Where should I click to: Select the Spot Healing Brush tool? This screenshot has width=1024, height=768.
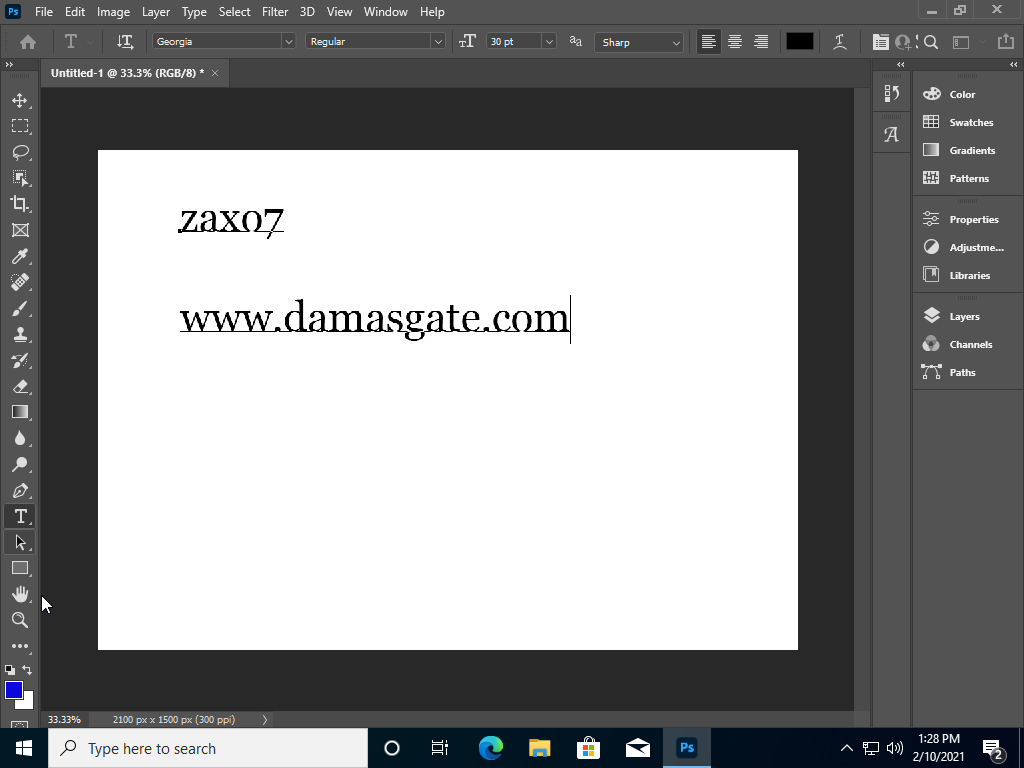pyautogui.click(x=20, y=282)
